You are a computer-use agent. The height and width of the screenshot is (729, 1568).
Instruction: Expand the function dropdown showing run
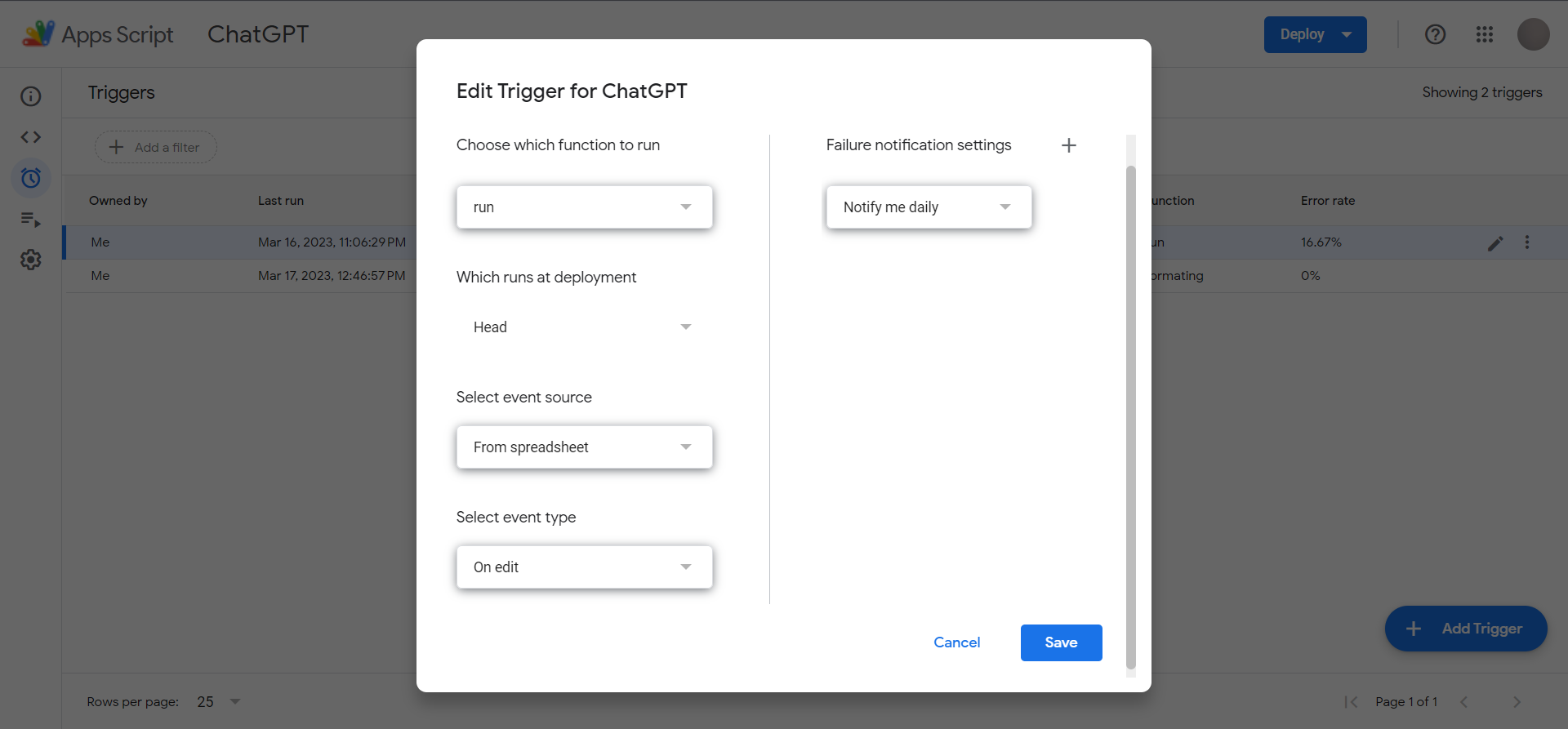(585, 207)
